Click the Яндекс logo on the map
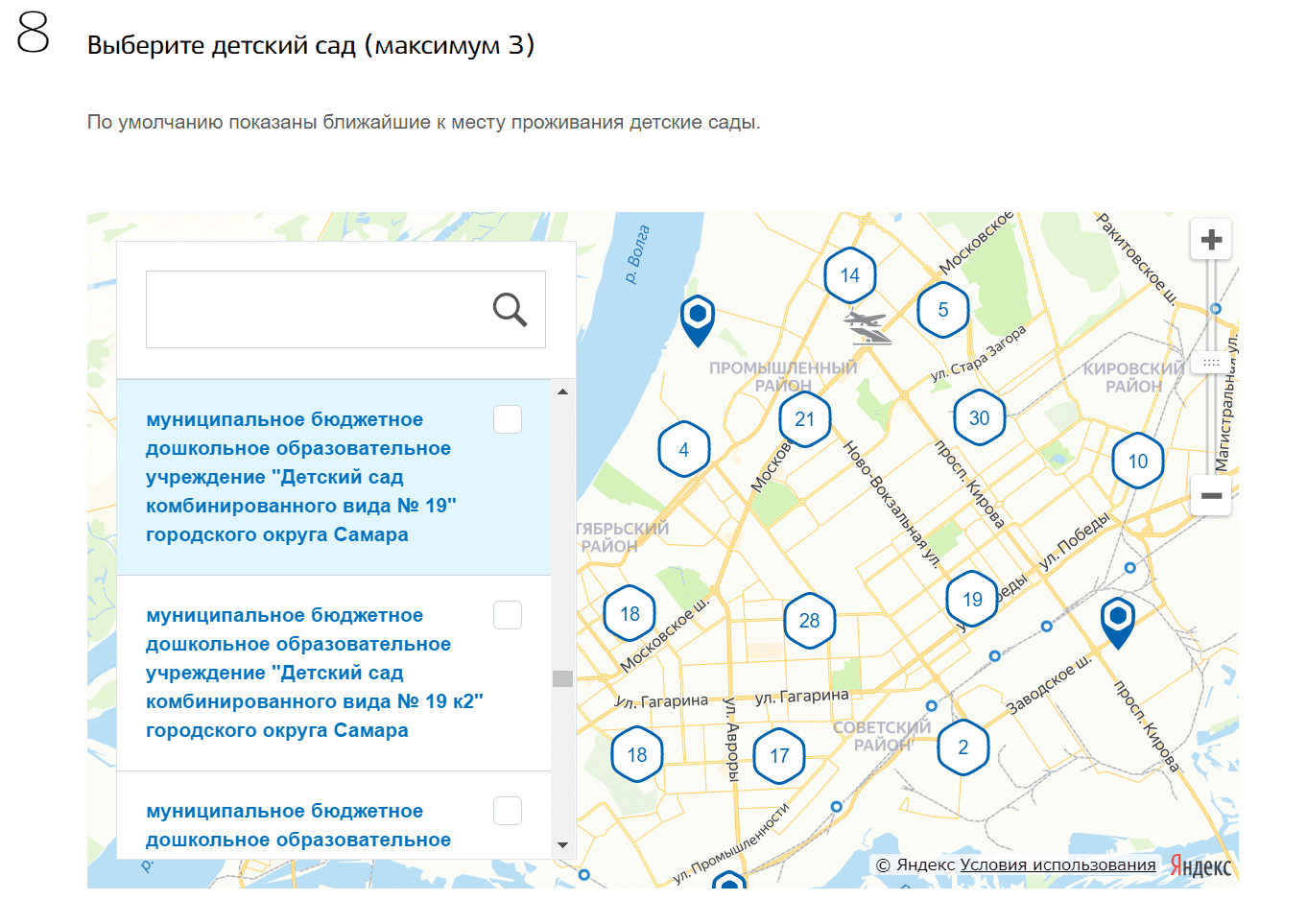 click(x=1200, y=865)
